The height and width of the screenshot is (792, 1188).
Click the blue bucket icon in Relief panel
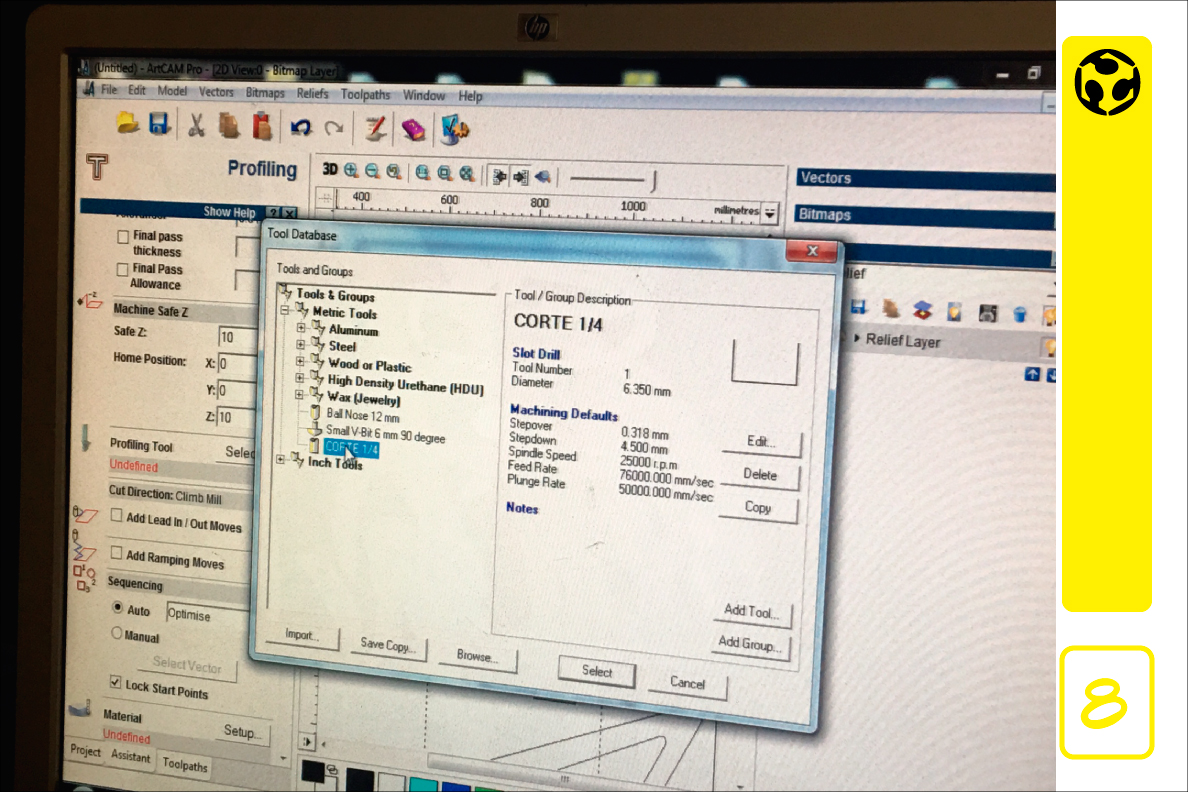pos(1020,314)
